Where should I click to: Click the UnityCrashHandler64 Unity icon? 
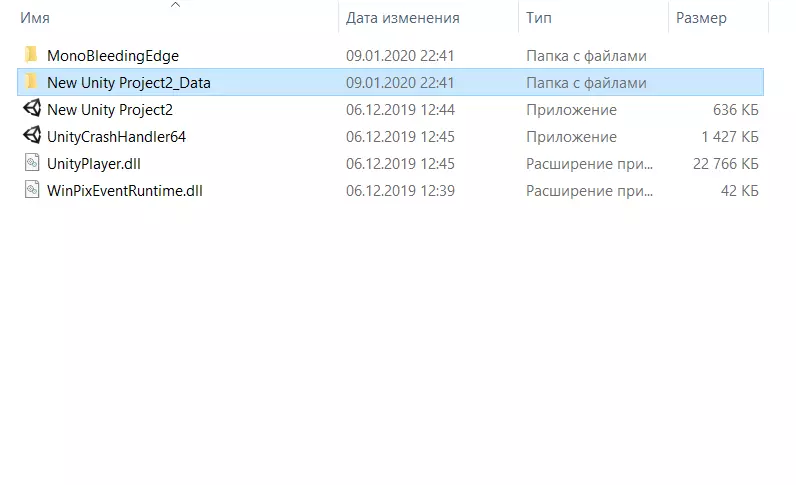tap(32, 135)
